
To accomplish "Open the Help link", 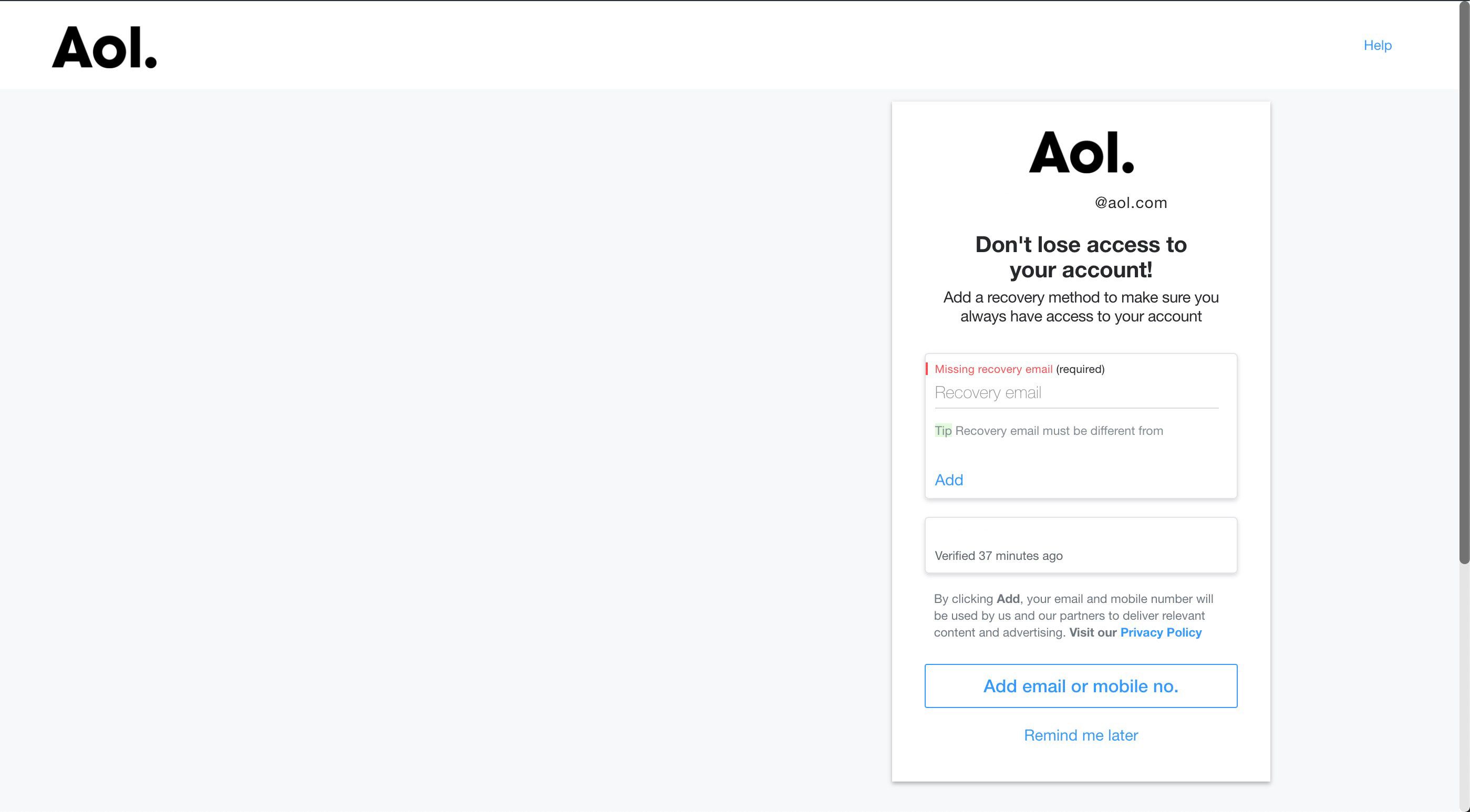I will [1378, 45].
